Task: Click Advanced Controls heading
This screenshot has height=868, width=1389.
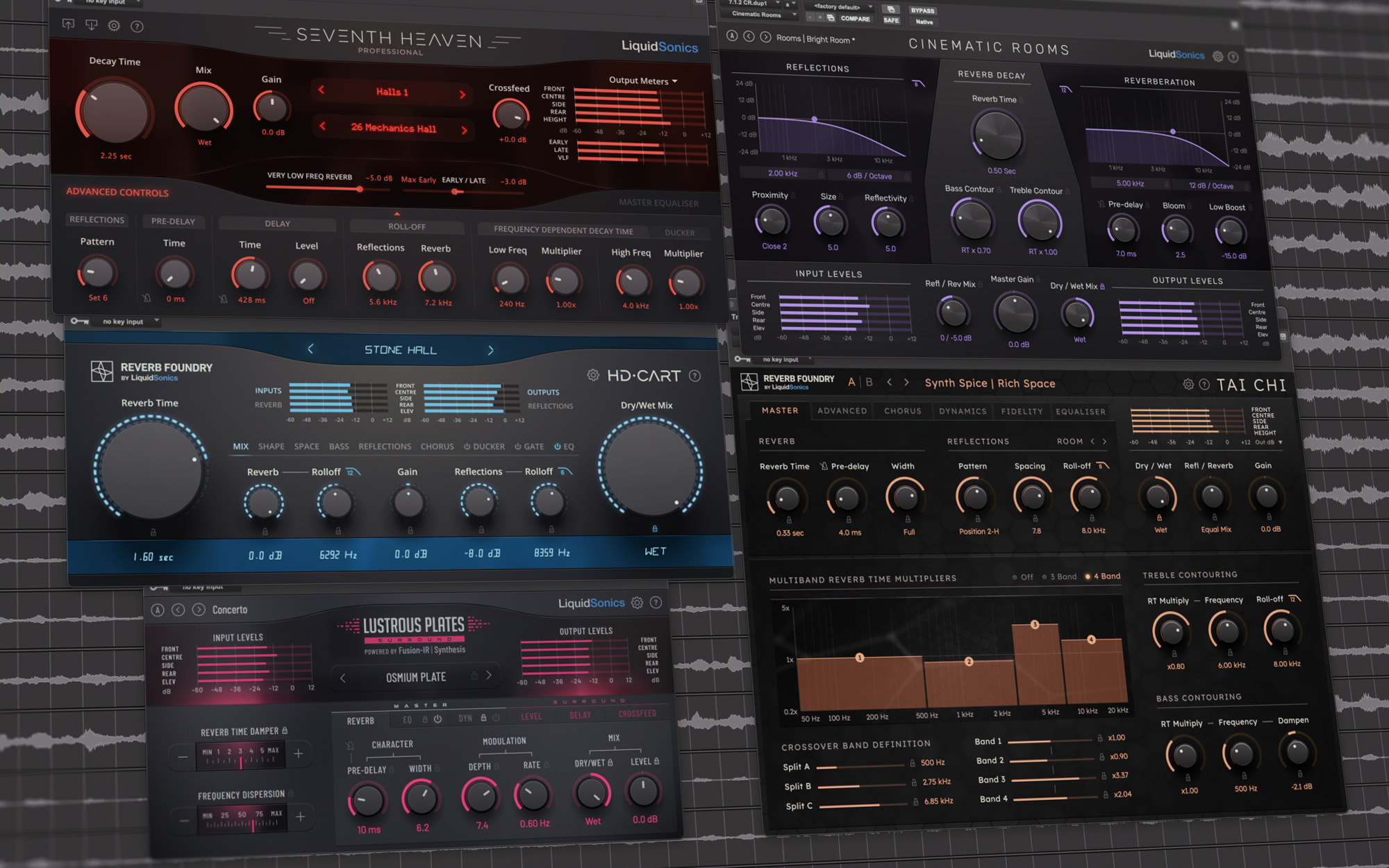Action: click(x=117, y=192)
